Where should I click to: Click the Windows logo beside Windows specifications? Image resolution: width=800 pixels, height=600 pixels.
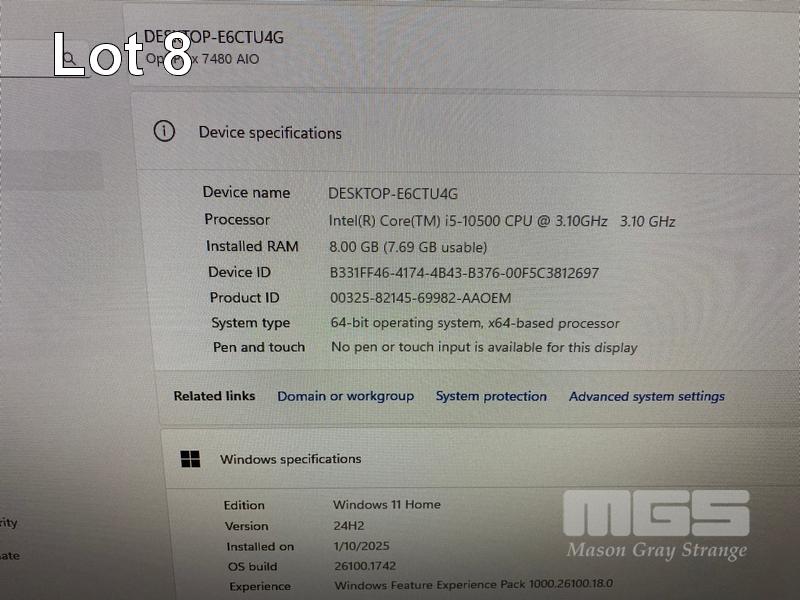point(190,459)
